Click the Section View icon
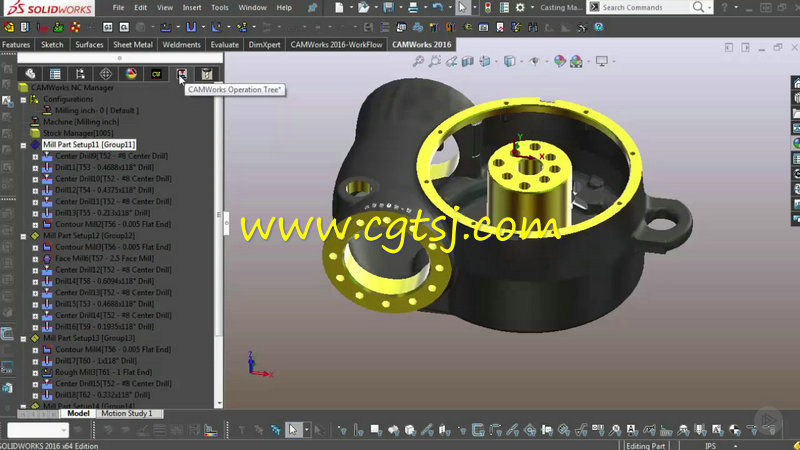This screenshot has height=450, width=800. pos(468,61)
